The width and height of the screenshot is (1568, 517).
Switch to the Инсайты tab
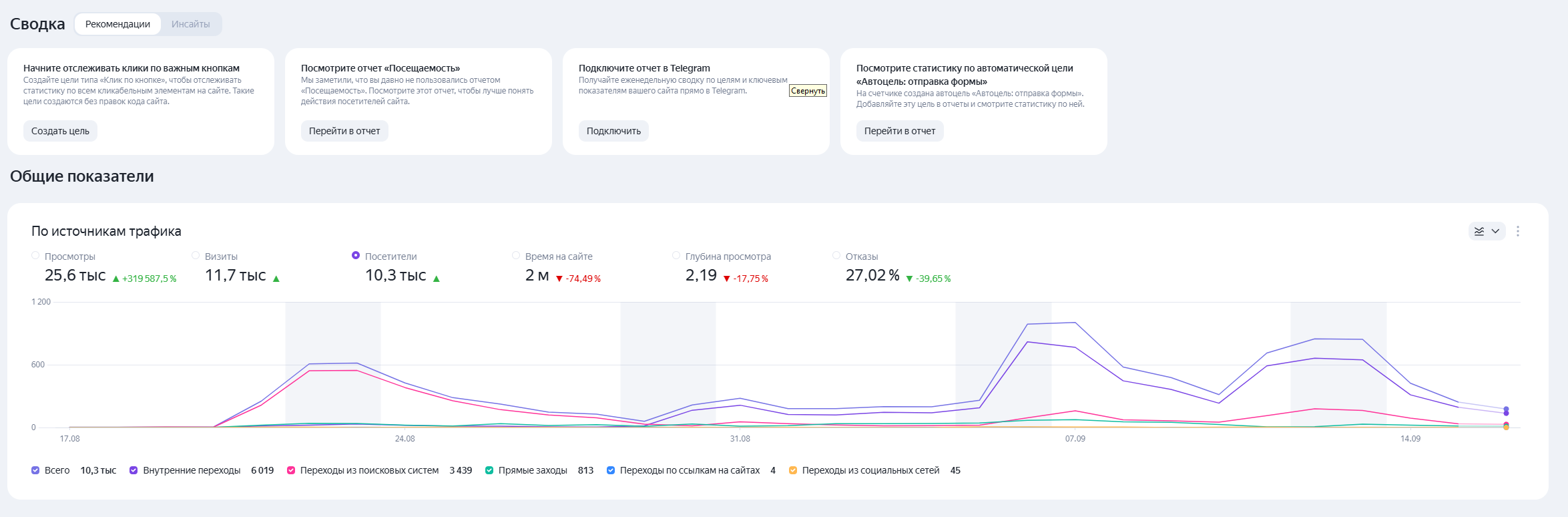191,24
